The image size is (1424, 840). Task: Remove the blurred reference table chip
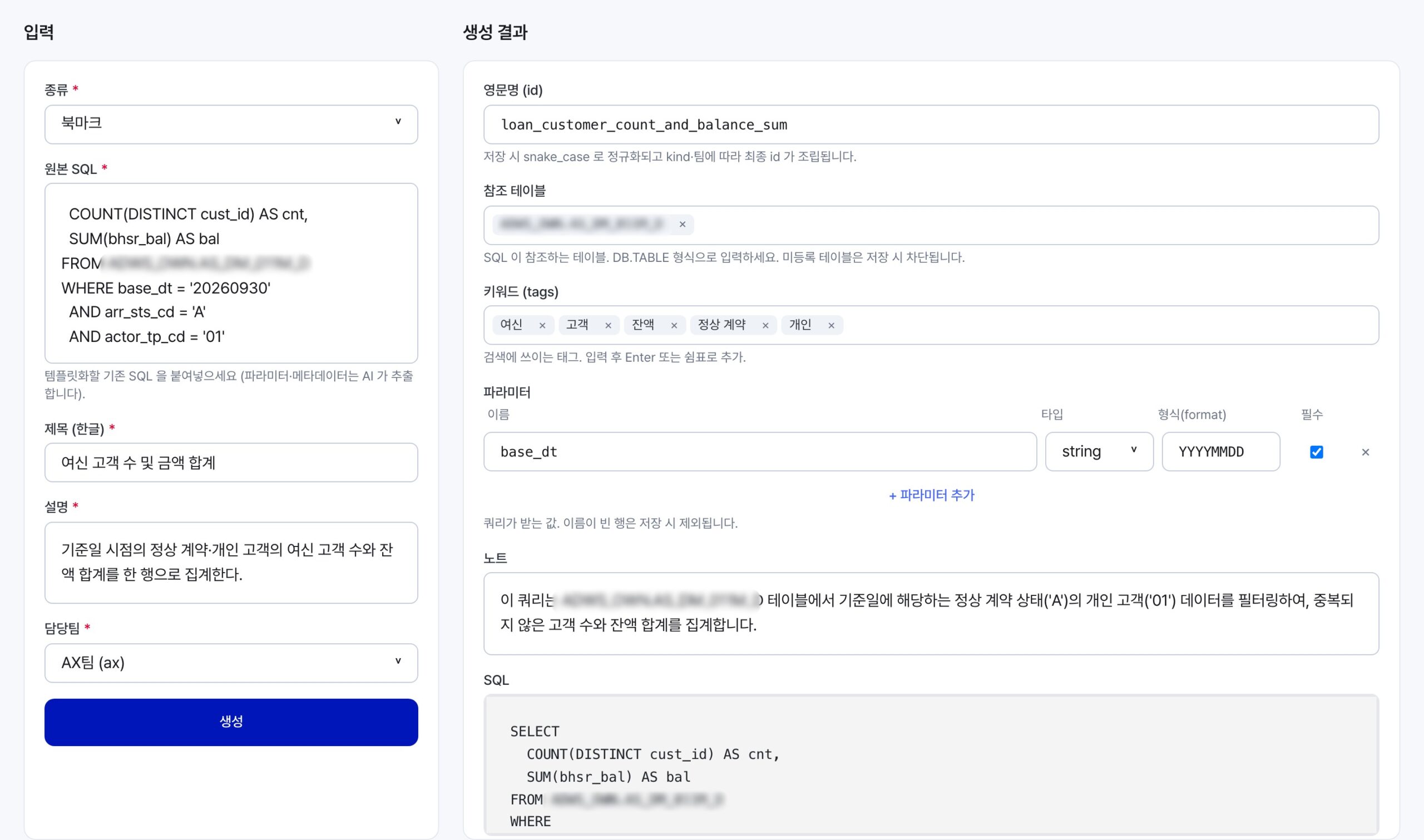point(683,225)
